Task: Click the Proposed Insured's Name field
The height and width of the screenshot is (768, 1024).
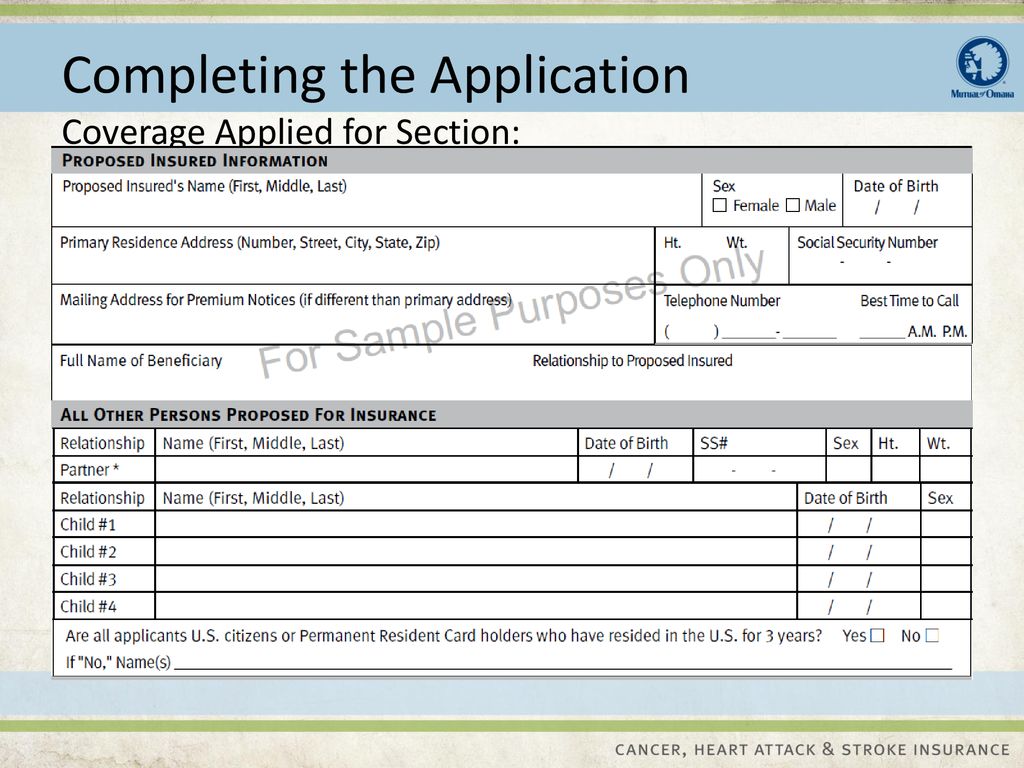Action: tap(377, 200)
